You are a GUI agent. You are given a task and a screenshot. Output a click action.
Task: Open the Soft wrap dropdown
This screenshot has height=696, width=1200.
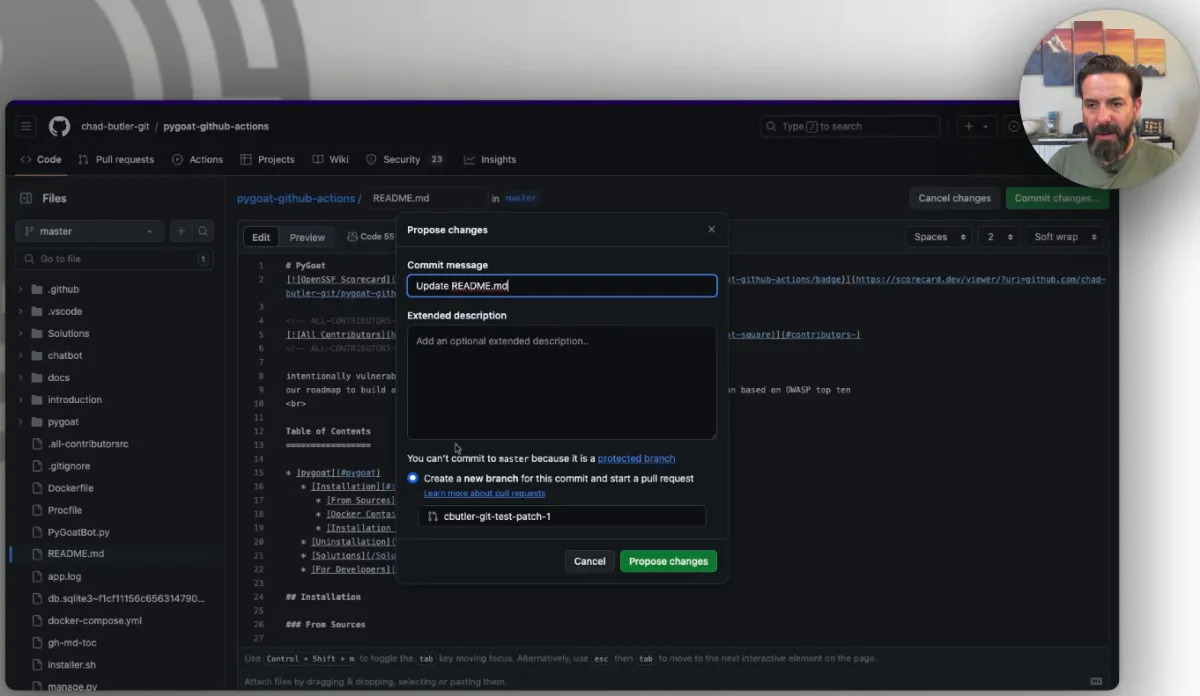click(1063, 237)
